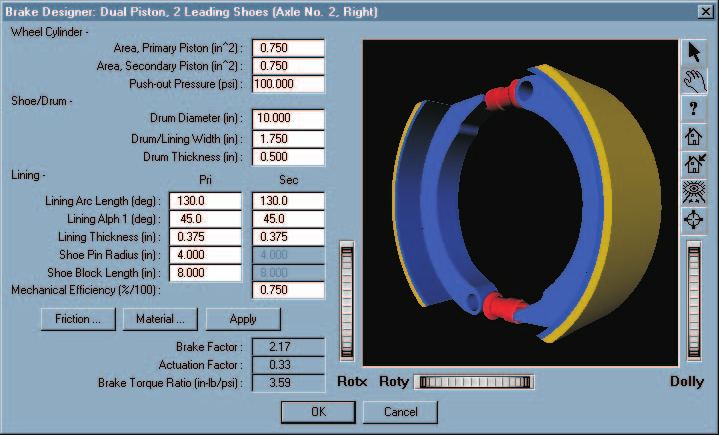Click the secondary Lining Arc Length field
719x435 pixels.
[288, 201]
